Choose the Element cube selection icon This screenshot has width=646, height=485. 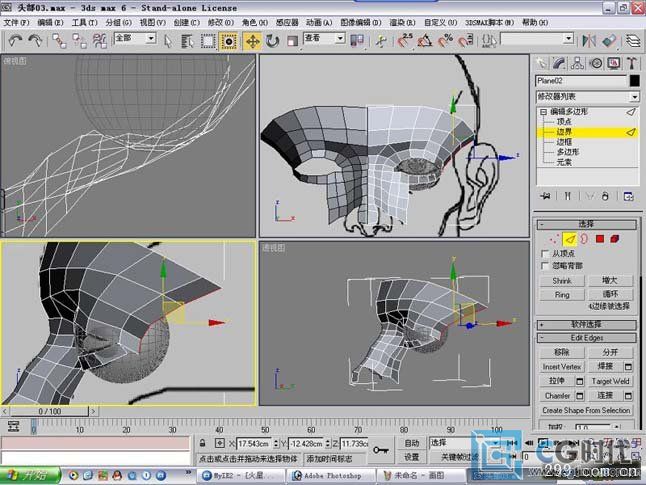point(615,239)
